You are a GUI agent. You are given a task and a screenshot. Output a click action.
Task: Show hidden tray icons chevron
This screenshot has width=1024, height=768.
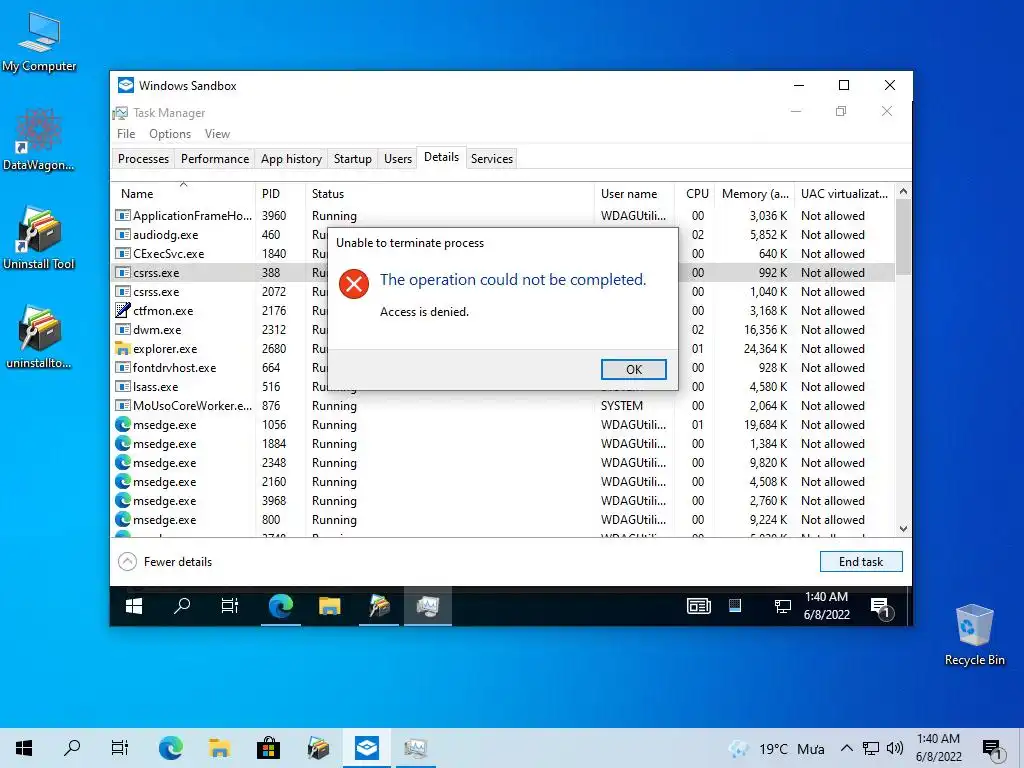(846, 748)
